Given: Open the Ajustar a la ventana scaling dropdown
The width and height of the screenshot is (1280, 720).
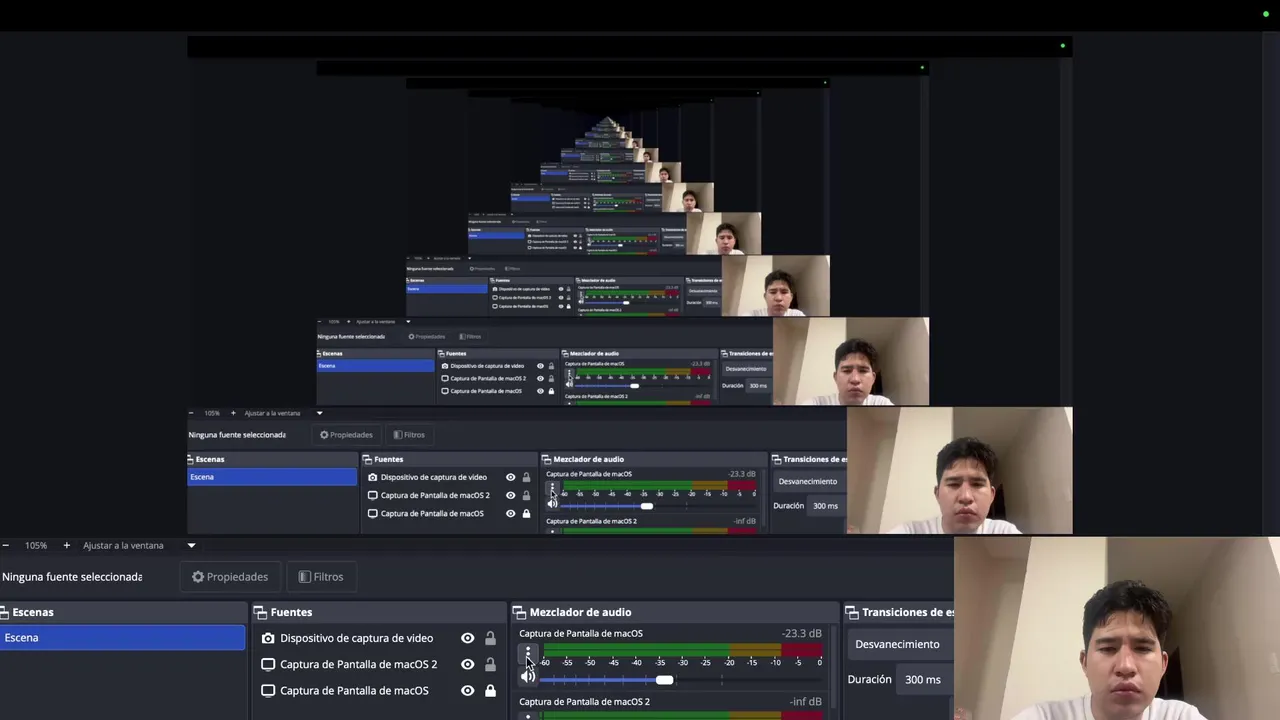Looking at the screenshot, I should point(123,545).
